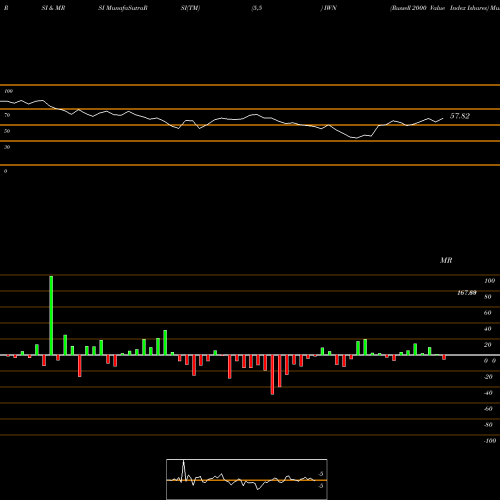The width and height of the screenshot is (500, 500).
Task: Click the Russell 2000 Value Index header text
Action: pos(439,8)
